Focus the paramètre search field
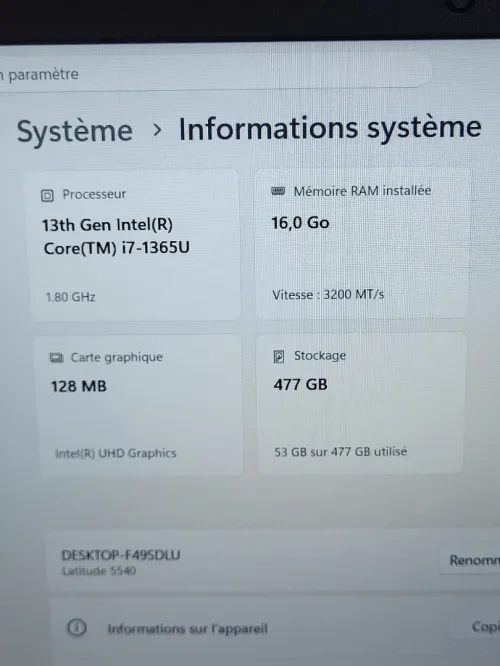 215,73
